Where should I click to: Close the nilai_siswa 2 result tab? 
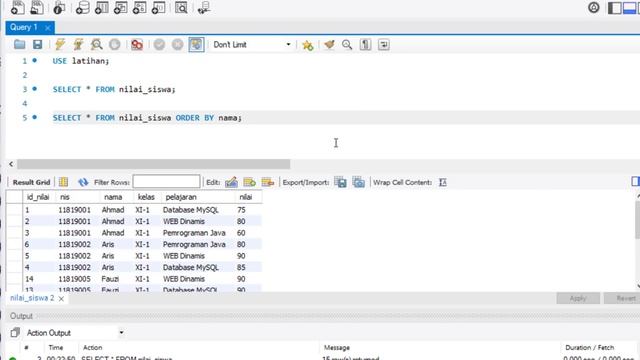coord(61,299)
